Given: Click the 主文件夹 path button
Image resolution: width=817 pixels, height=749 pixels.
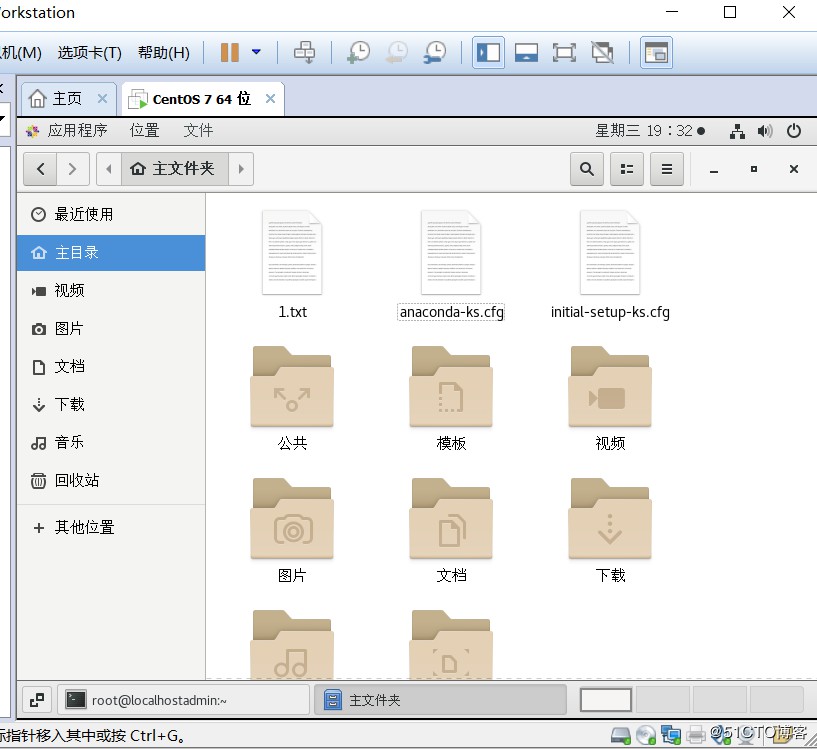Looking at the screenshot, I should 175,169.
